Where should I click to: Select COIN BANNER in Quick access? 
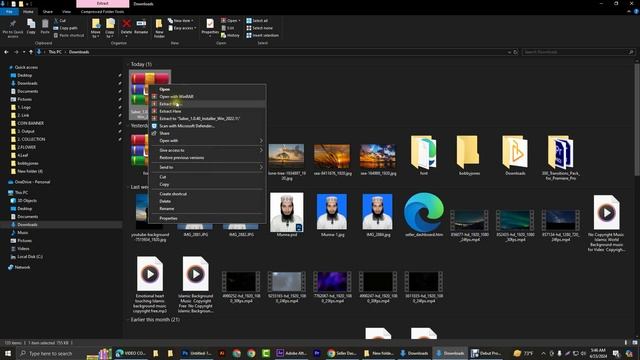(x=31, y=123)
